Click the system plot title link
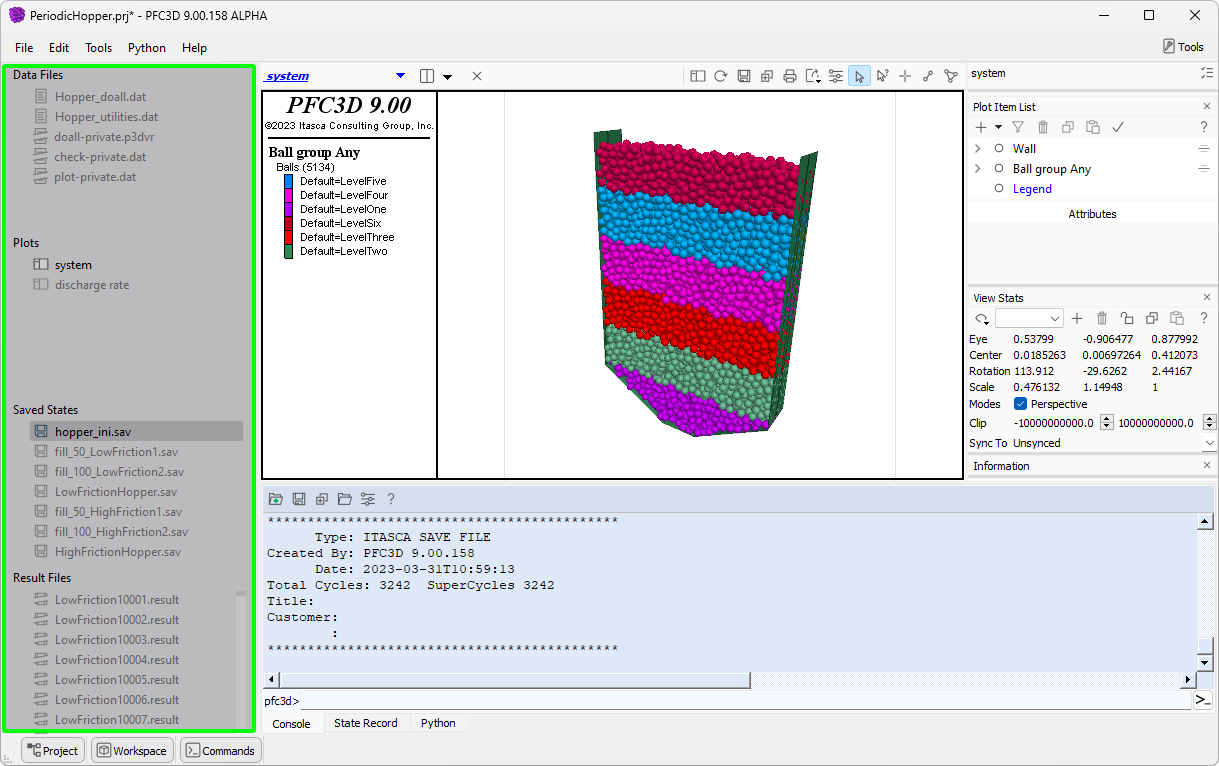This screenshot has width=1219, height=766. [x=287, y=76]
